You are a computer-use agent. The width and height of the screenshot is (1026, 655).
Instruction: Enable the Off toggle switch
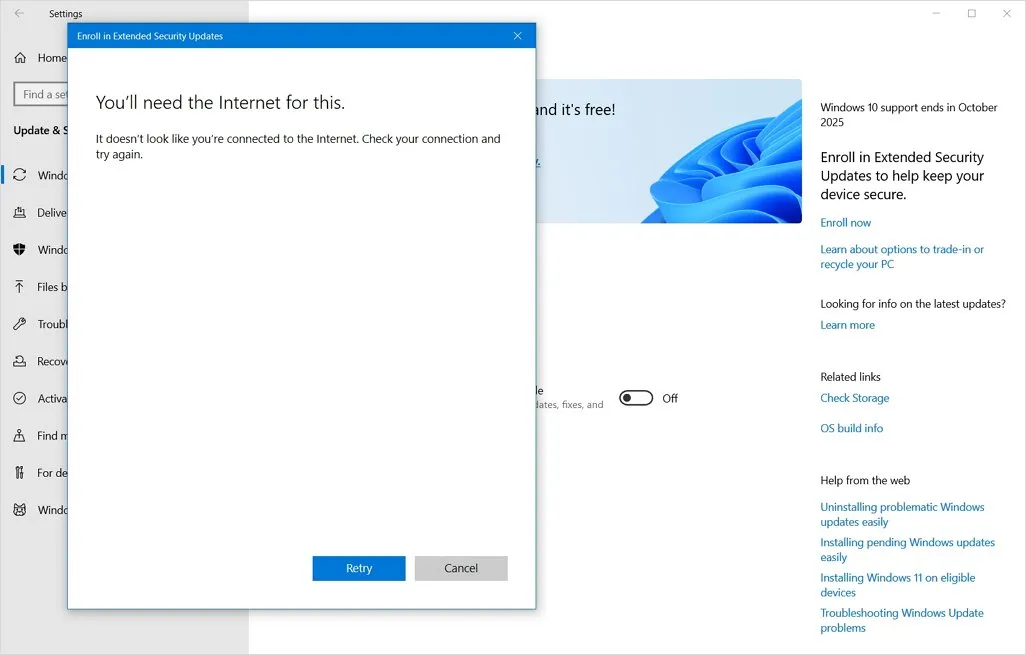tap(637, 398)
